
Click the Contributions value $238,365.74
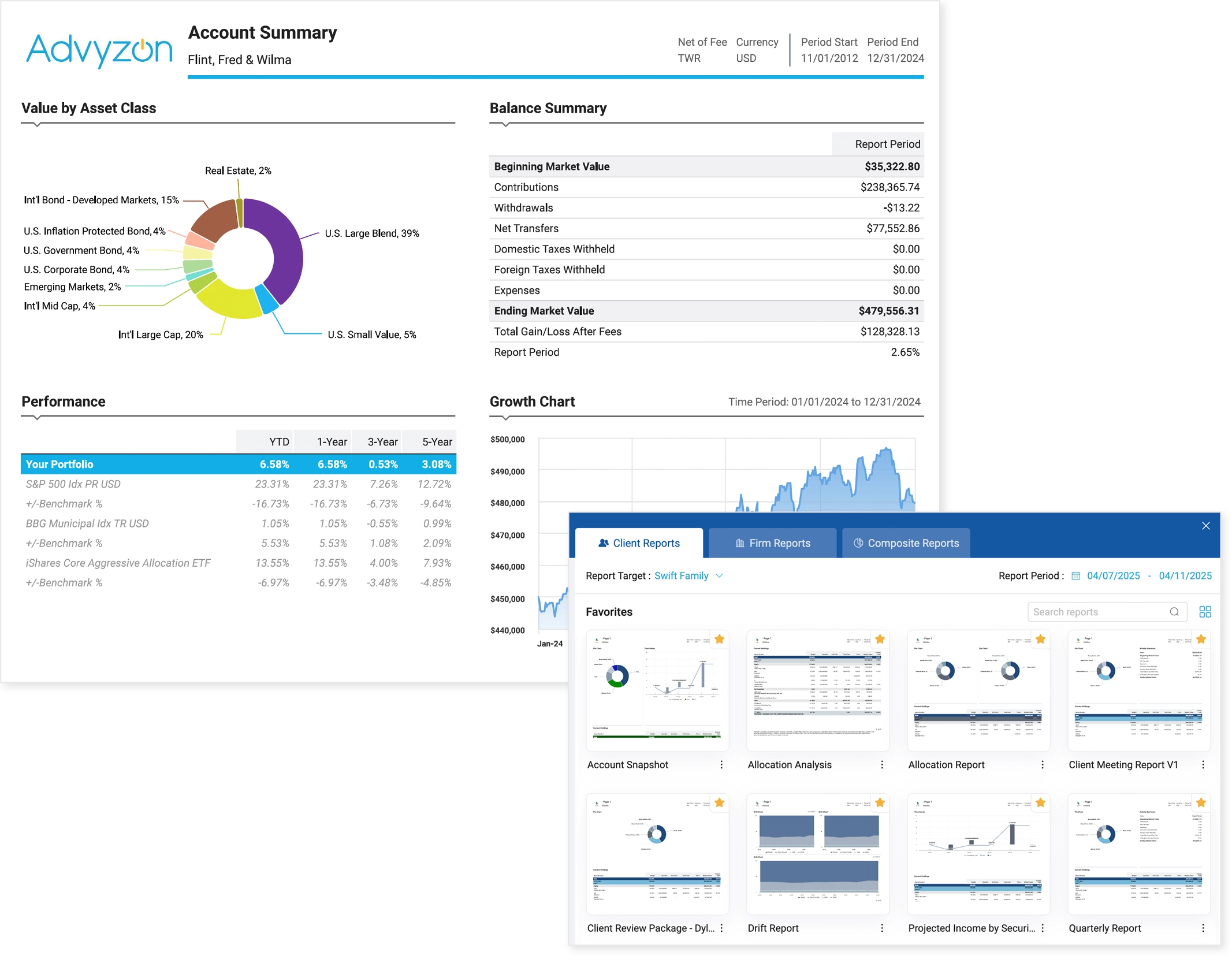click(889, 187)
